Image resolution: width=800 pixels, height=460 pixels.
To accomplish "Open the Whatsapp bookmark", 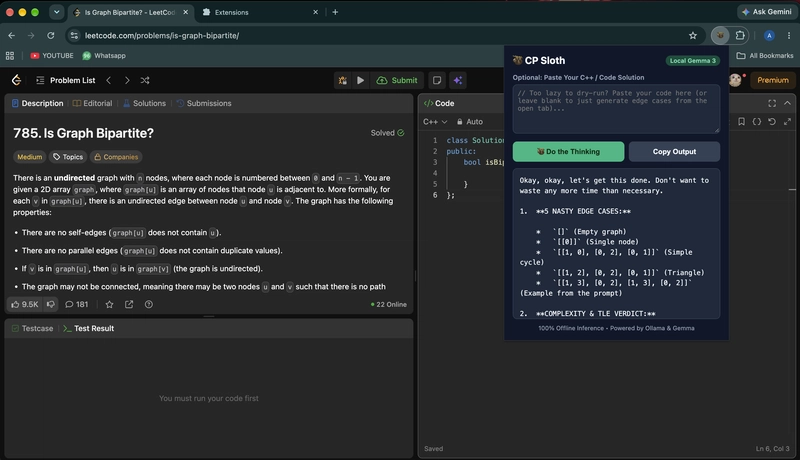I will click(x=104, y=56).
